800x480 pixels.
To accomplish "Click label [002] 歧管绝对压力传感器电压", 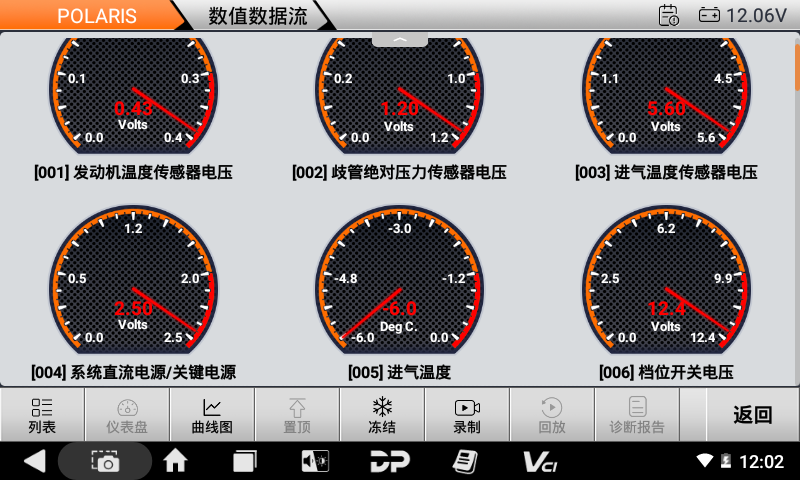I will 399,172.
